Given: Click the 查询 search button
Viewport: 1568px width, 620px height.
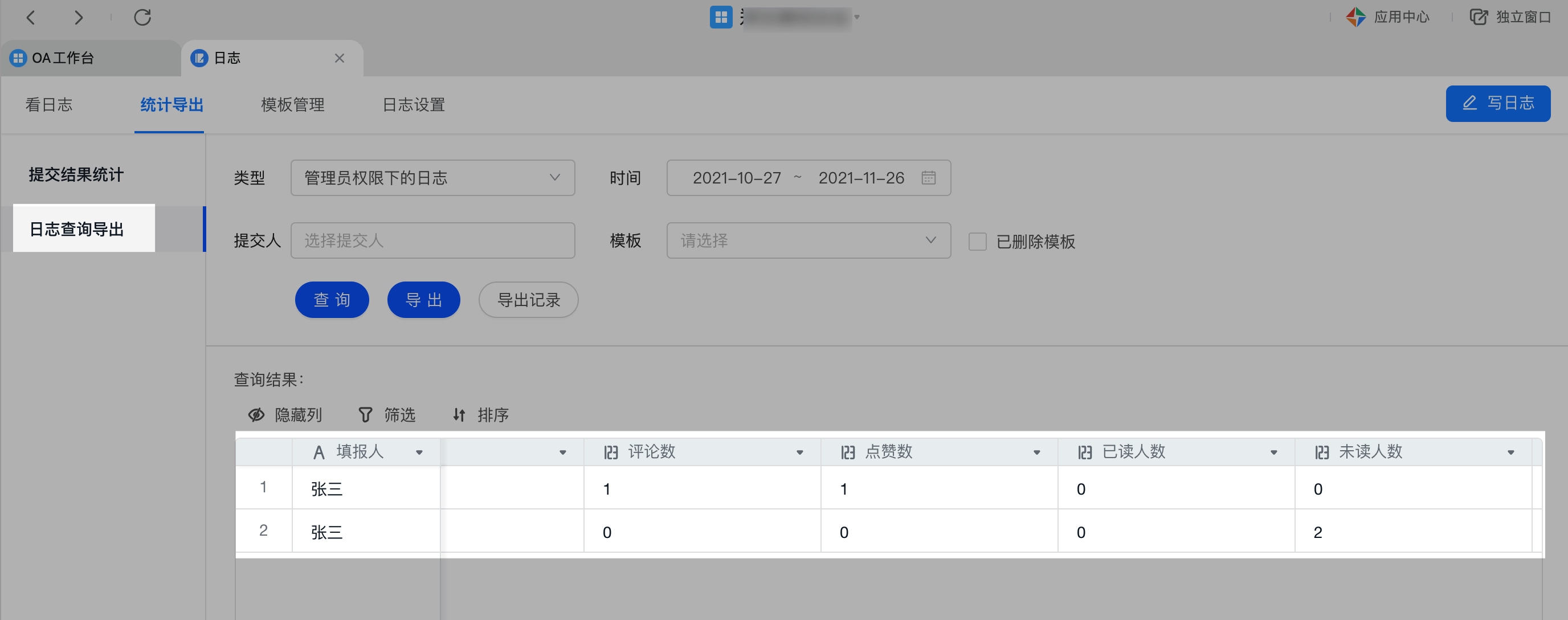Looking at the screenshot, I should click(332, 300).
